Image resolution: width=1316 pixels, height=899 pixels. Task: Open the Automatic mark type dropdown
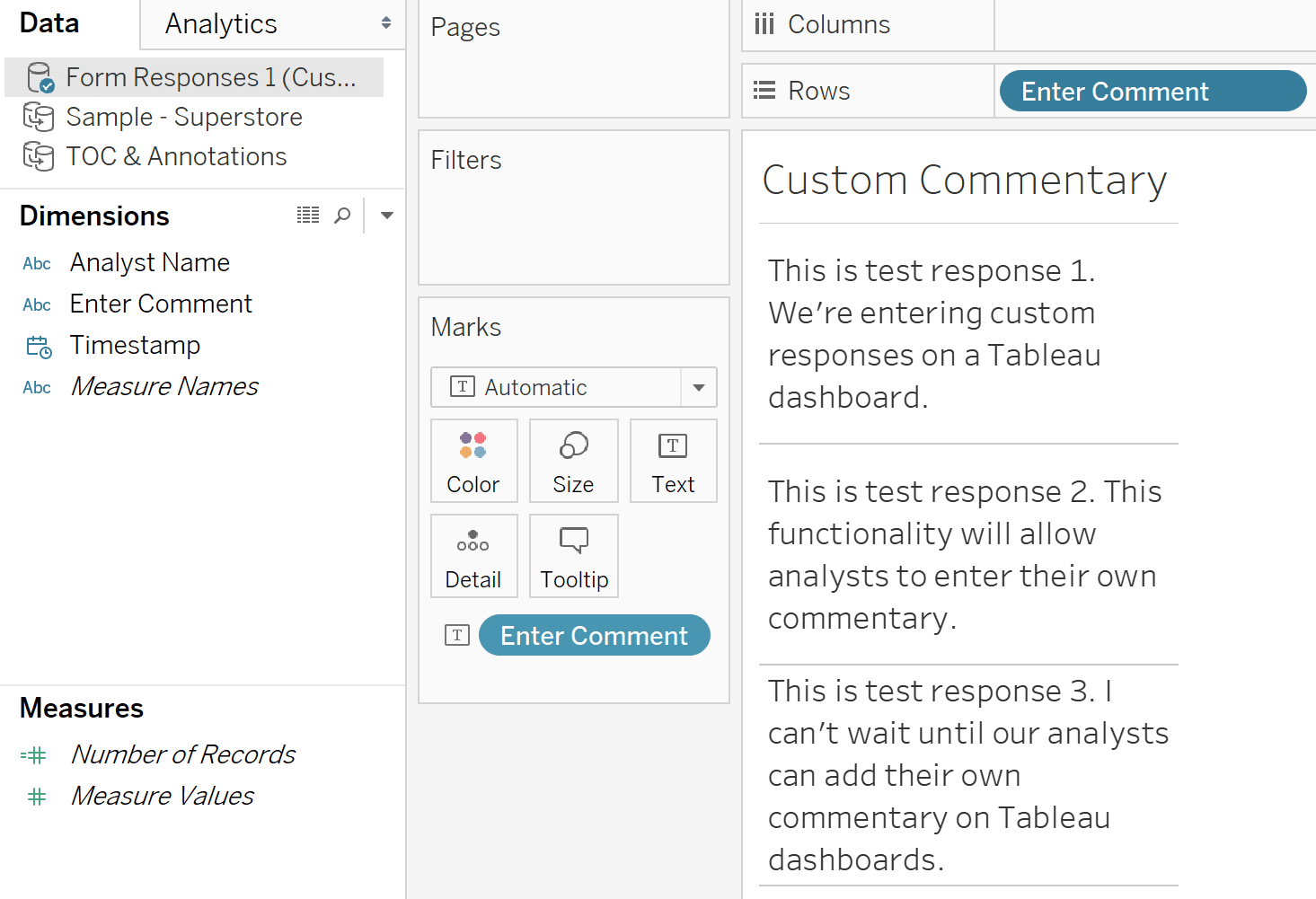click(x=698, y=387)
